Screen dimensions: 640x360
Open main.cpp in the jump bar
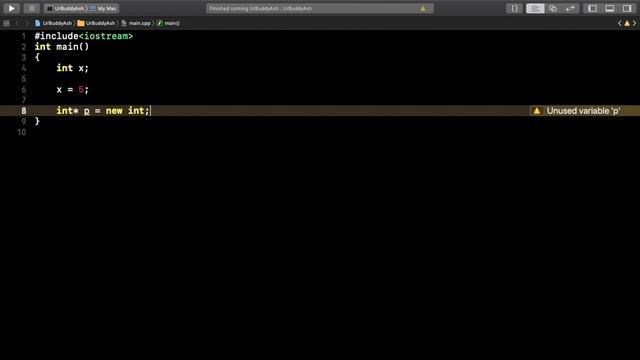point(136,23)
